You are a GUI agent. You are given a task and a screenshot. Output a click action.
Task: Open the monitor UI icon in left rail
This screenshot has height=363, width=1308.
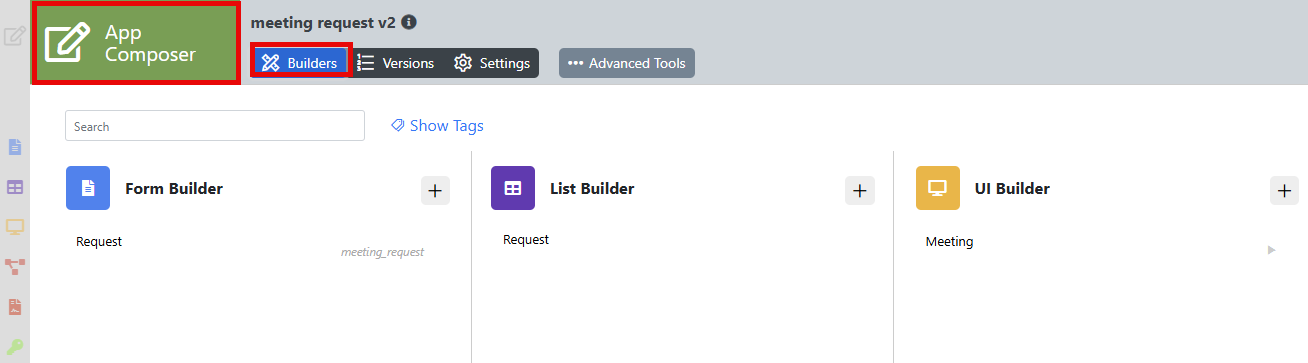pyautogui.click(x=15, y=227)
